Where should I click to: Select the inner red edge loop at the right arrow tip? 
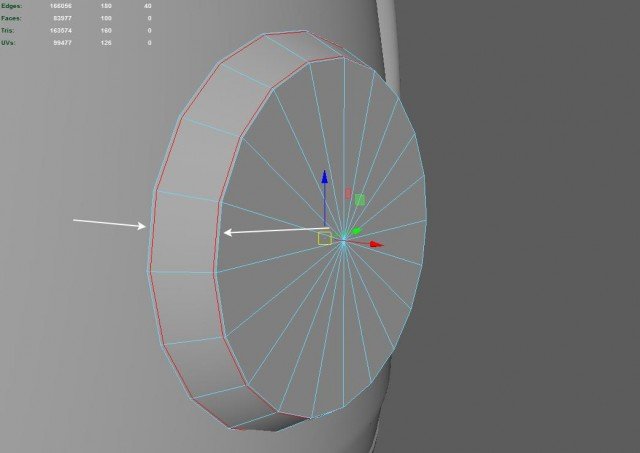tap(219, 232)
